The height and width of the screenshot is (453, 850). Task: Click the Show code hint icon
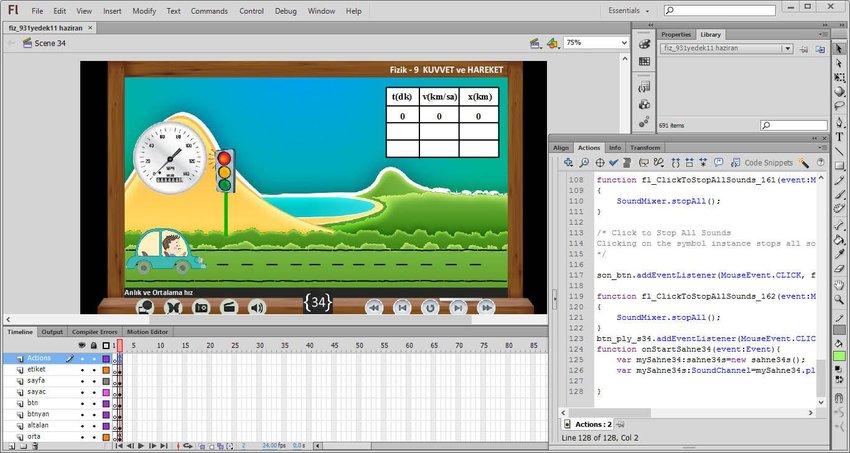tap(643, 162)
